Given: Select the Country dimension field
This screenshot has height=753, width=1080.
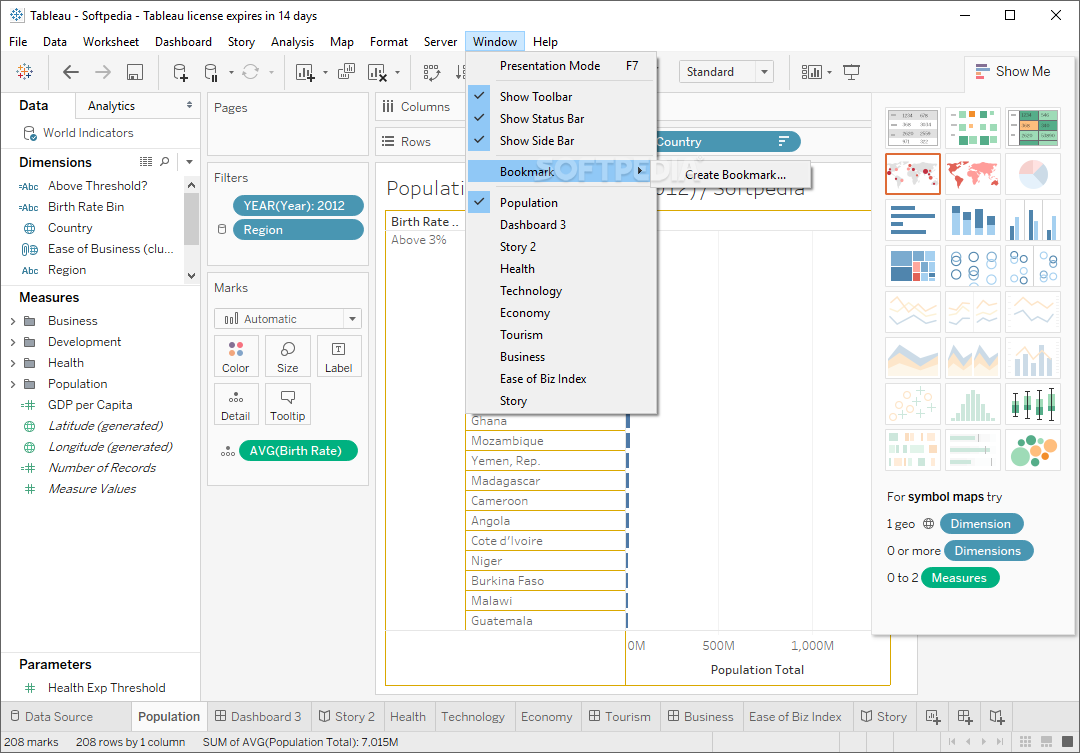Looking at the screenshot, I should point(70,228).
